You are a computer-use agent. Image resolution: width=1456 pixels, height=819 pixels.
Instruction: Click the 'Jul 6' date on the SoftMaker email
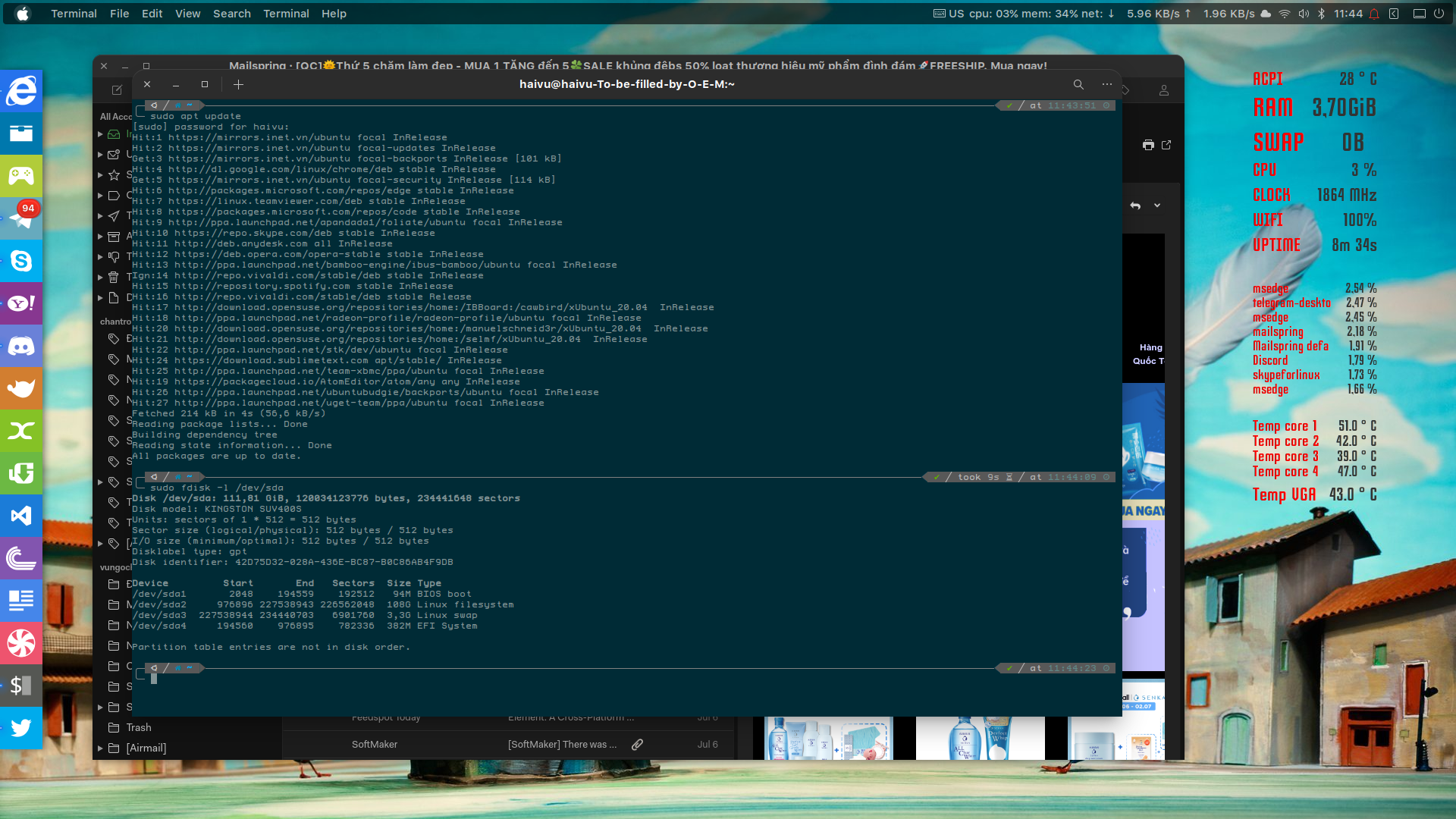[x=707, y=745]
